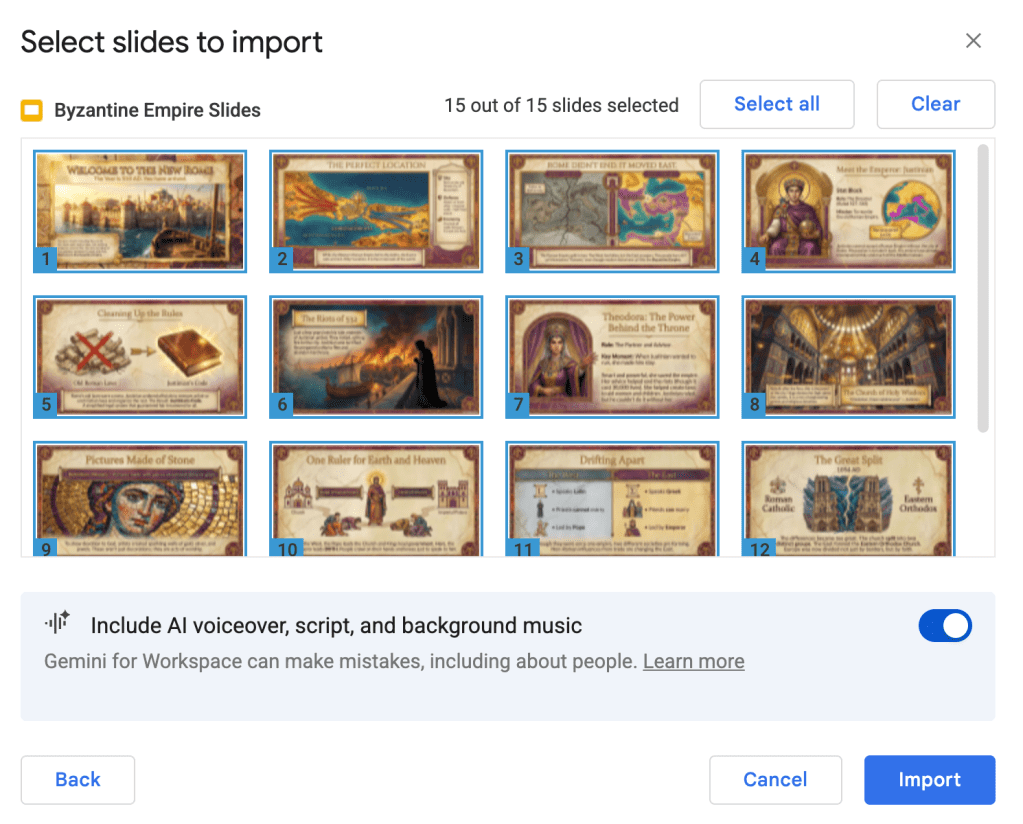Click the AI voiceover sparkle icon

(57, 624)
